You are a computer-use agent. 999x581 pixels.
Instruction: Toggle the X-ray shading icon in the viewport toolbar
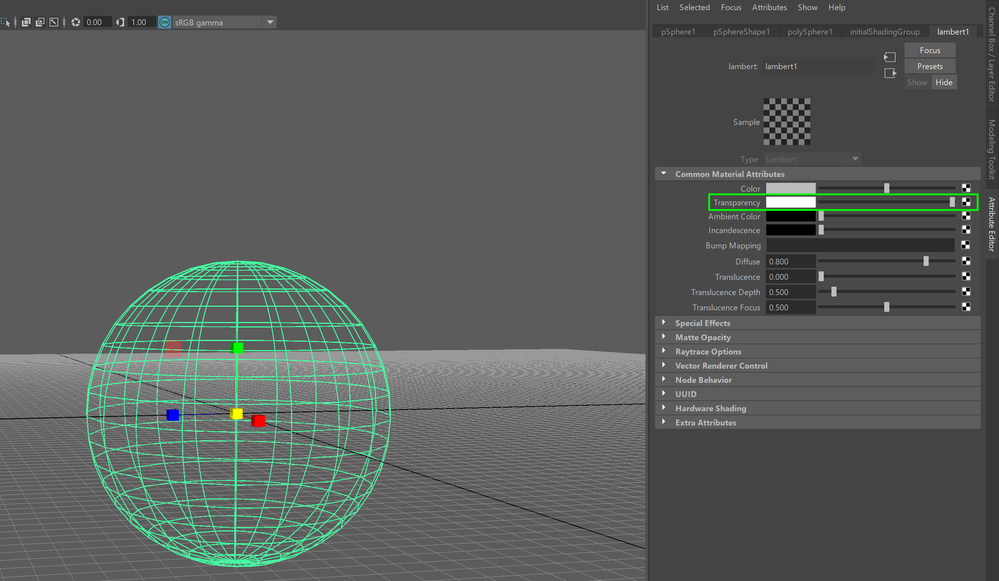[x=26, y=22]
